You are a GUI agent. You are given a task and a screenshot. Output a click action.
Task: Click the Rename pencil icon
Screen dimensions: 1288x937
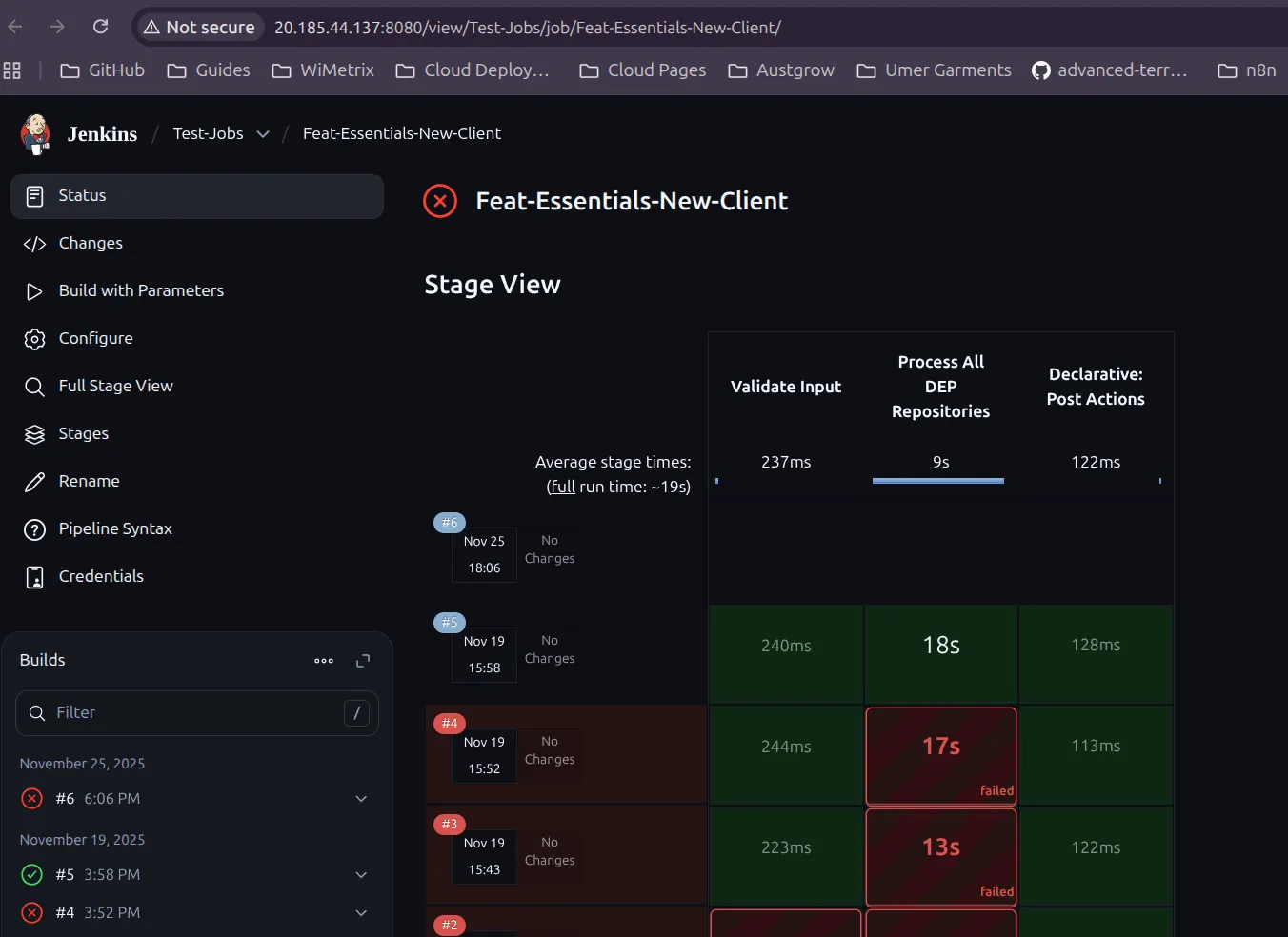point(34,482)
